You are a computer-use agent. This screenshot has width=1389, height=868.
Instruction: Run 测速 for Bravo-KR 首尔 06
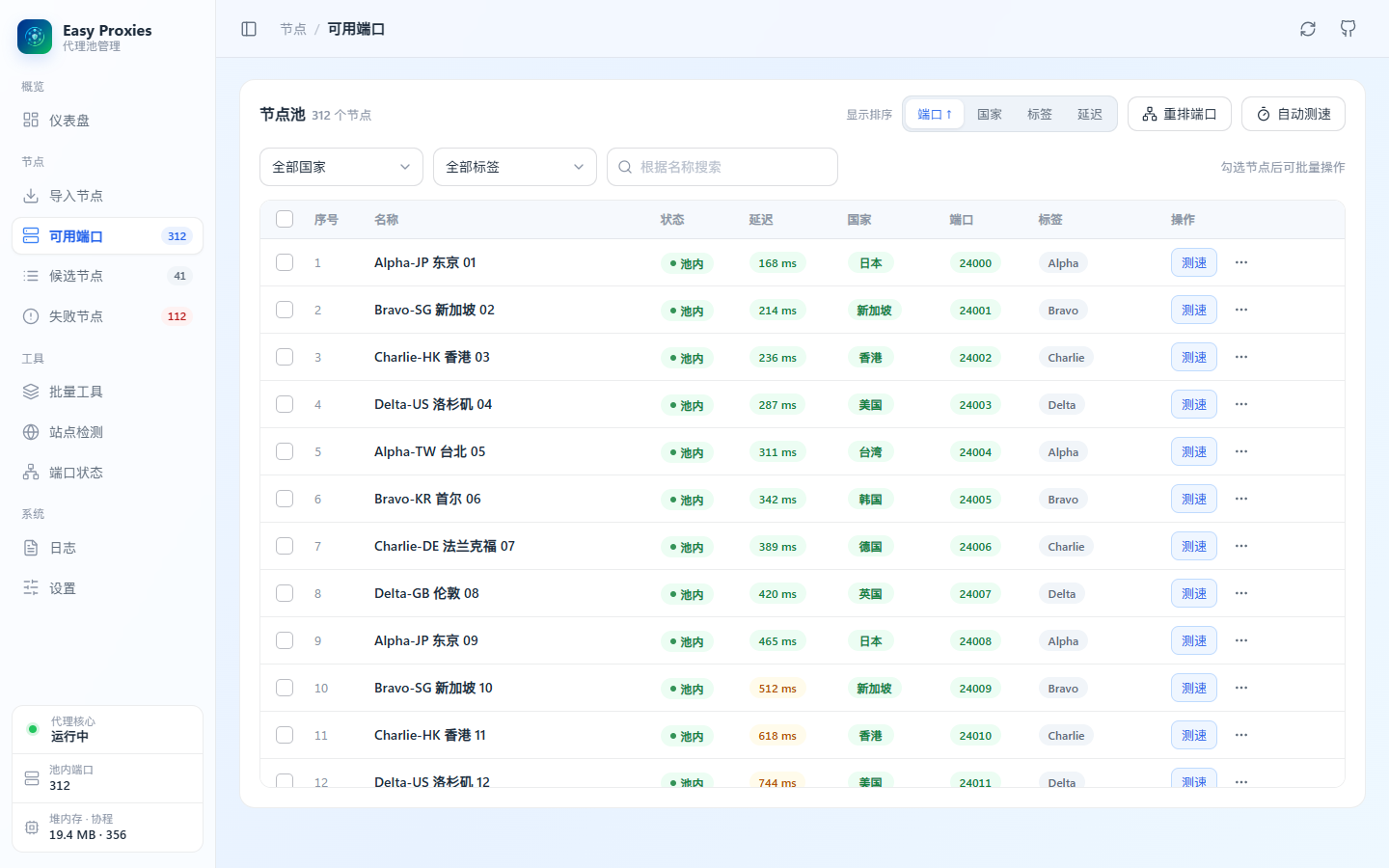tap(1194, 499)
